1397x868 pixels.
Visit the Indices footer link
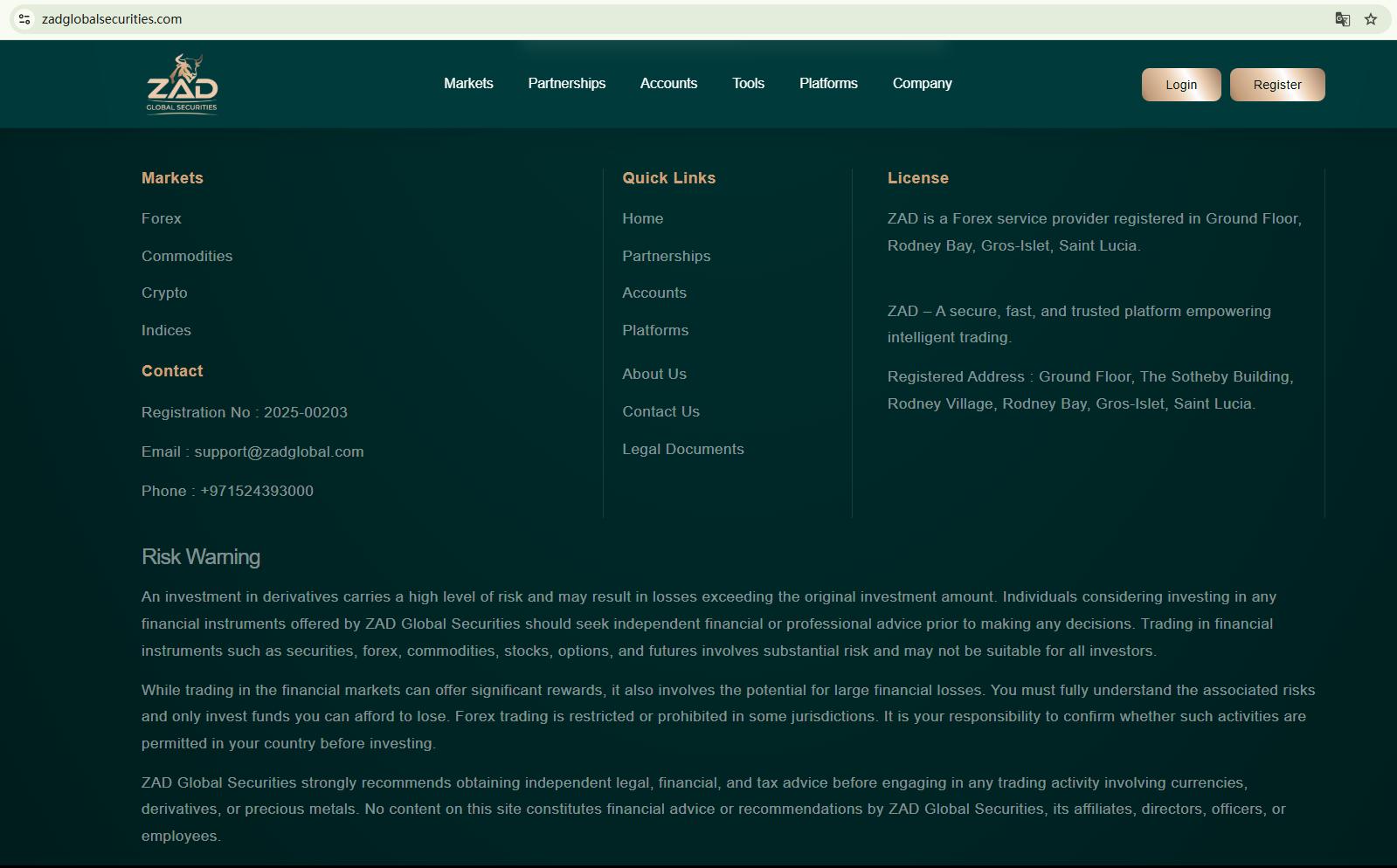point(166,330)
